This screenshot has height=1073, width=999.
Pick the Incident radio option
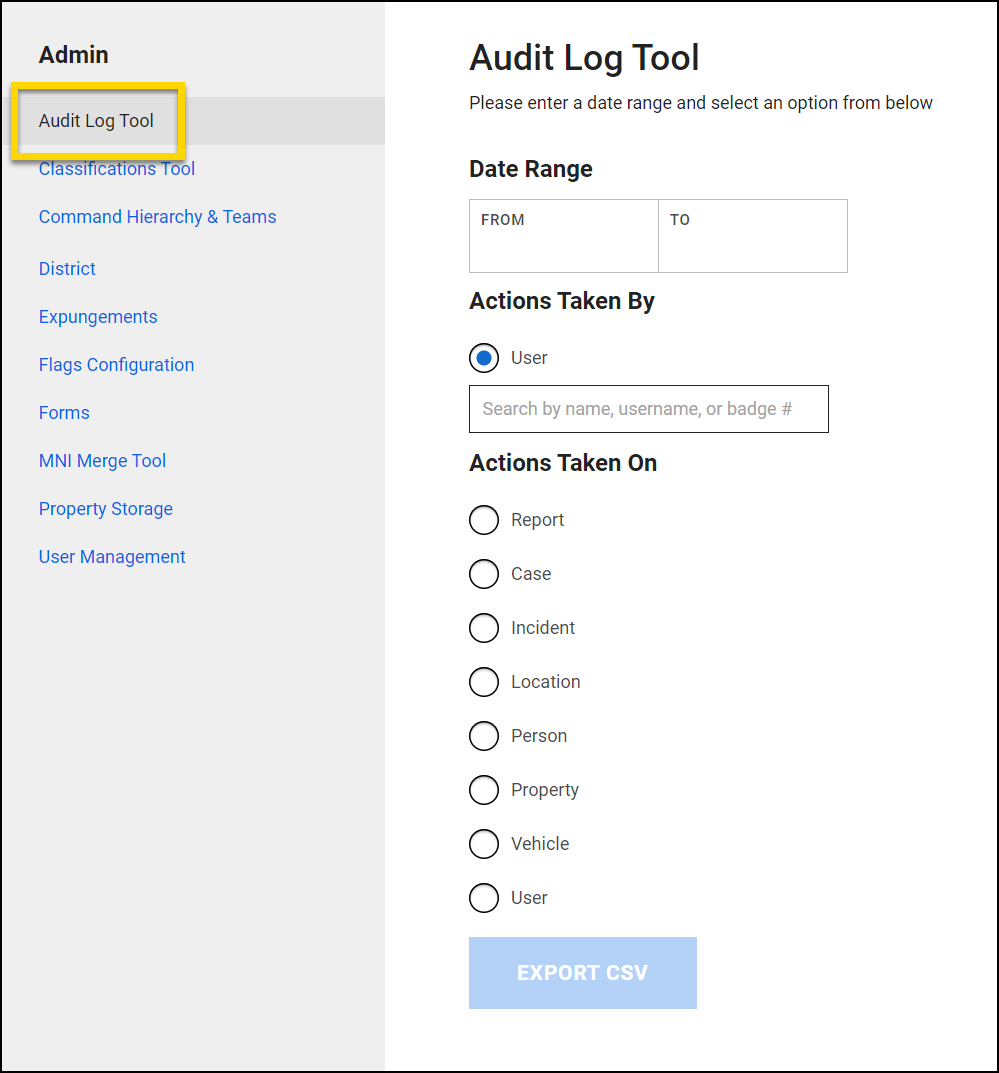[484, 628]
